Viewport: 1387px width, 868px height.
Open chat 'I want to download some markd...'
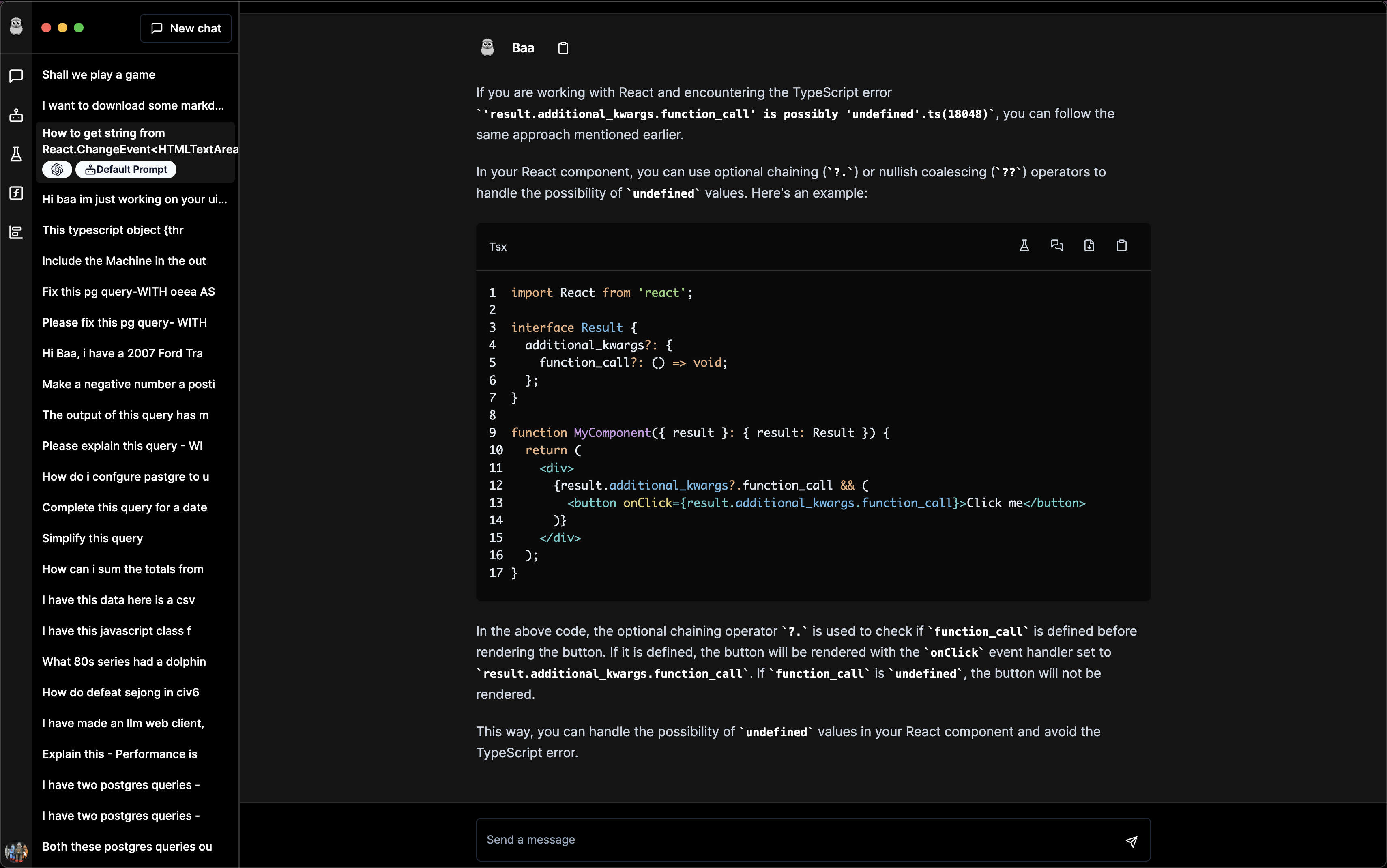(135, 105)
